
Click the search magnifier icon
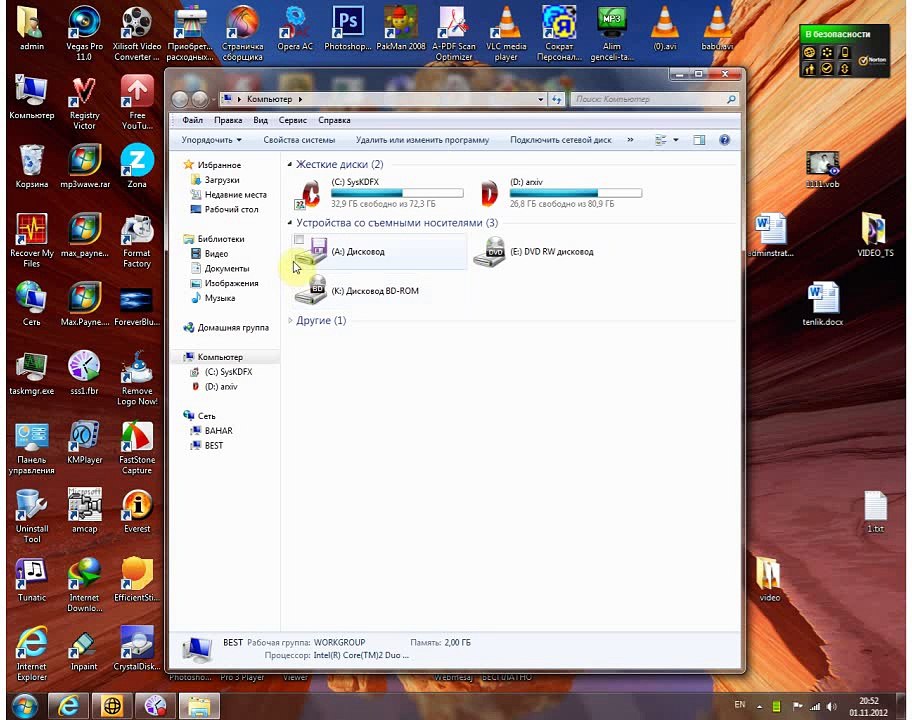tap(731, 99)
